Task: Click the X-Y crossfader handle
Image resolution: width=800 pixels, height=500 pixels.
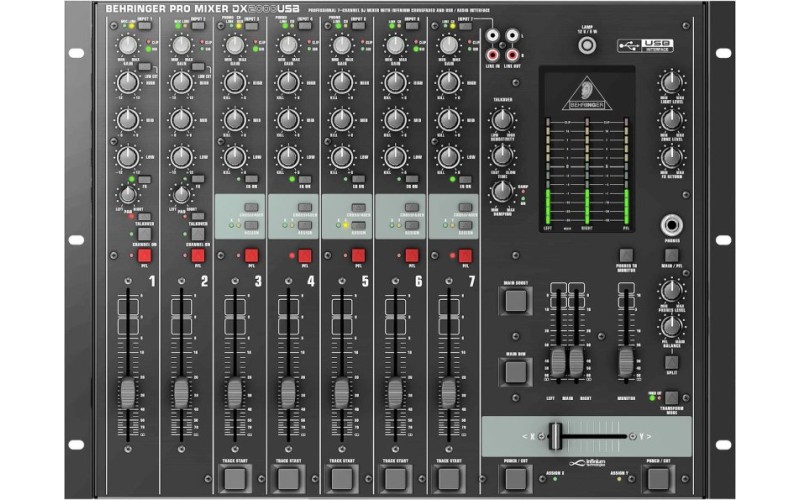Action: tap(555, 436)
